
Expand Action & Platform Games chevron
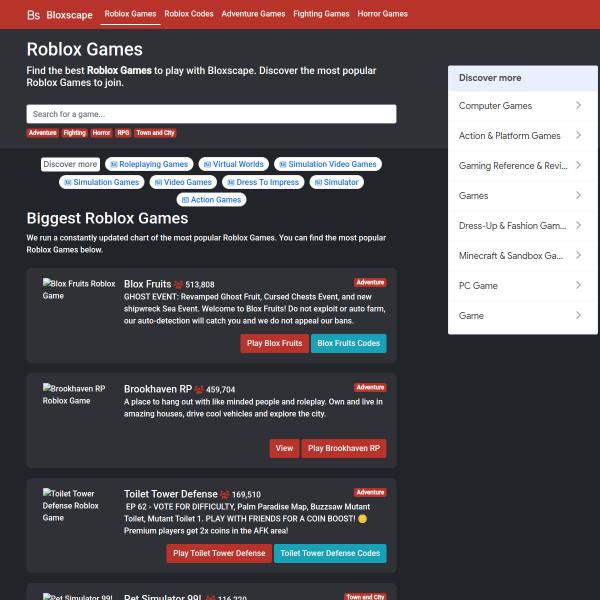[x=578, y=135]
